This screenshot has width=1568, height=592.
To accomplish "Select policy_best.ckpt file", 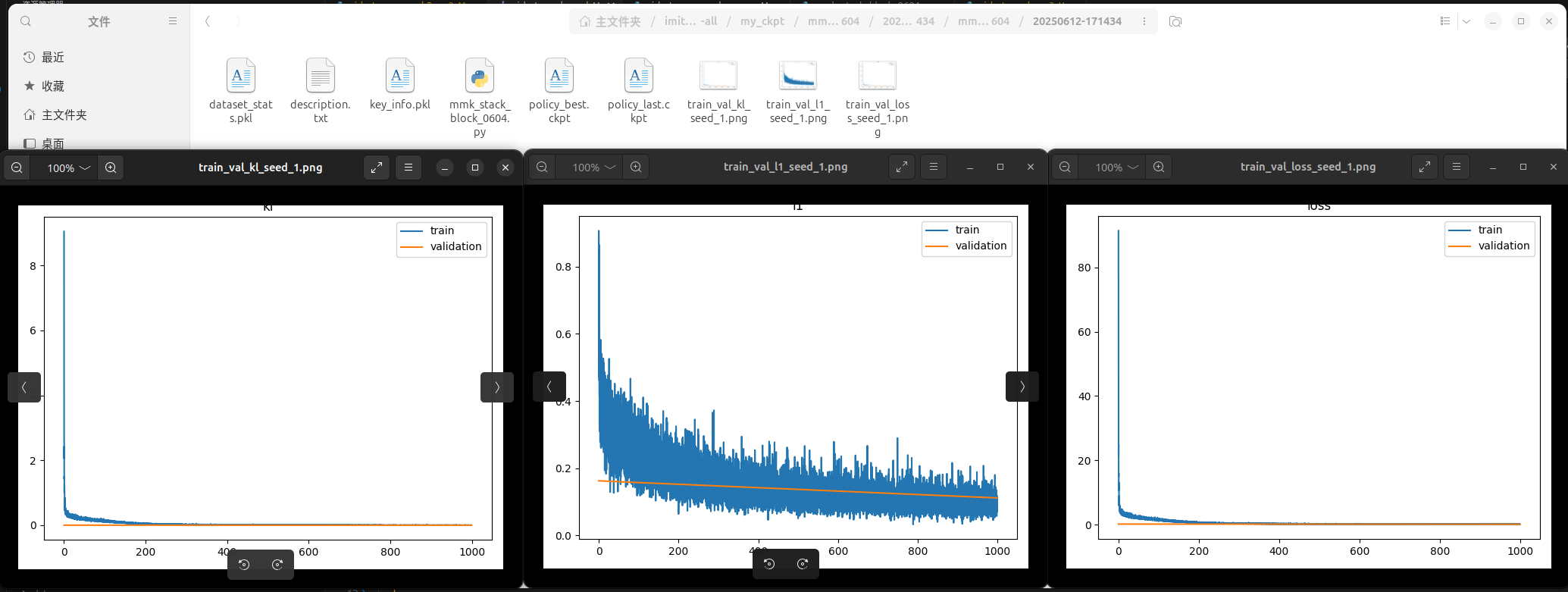I will pyautogui.click(x=559, y=91).
